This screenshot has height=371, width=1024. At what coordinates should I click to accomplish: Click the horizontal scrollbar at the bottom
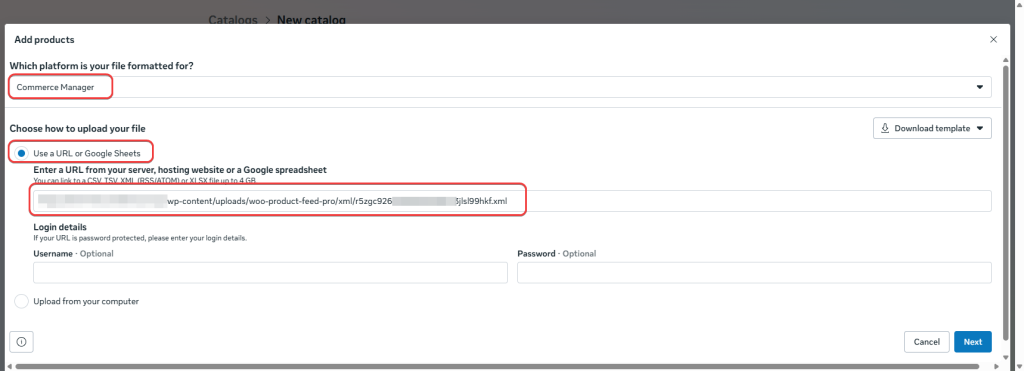497,366
